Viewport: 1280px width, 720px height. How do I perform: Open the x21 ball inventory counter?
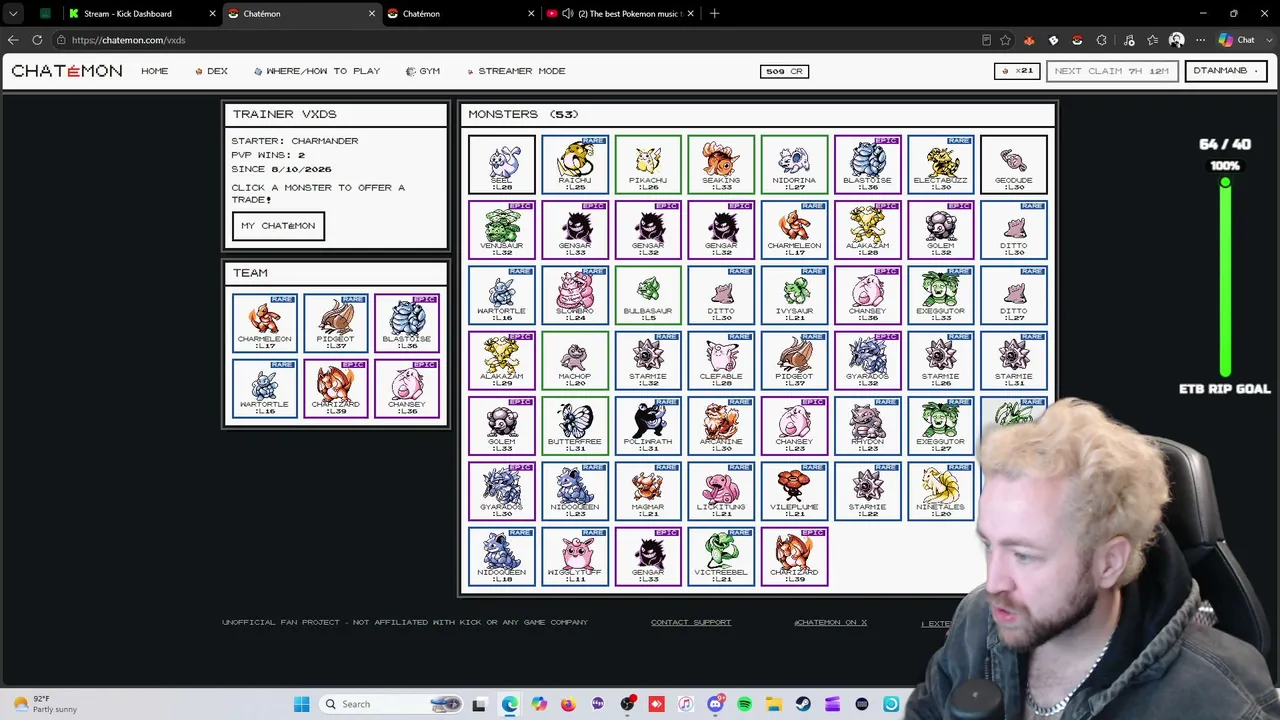pyautogui.click(x=1018, y=71)
